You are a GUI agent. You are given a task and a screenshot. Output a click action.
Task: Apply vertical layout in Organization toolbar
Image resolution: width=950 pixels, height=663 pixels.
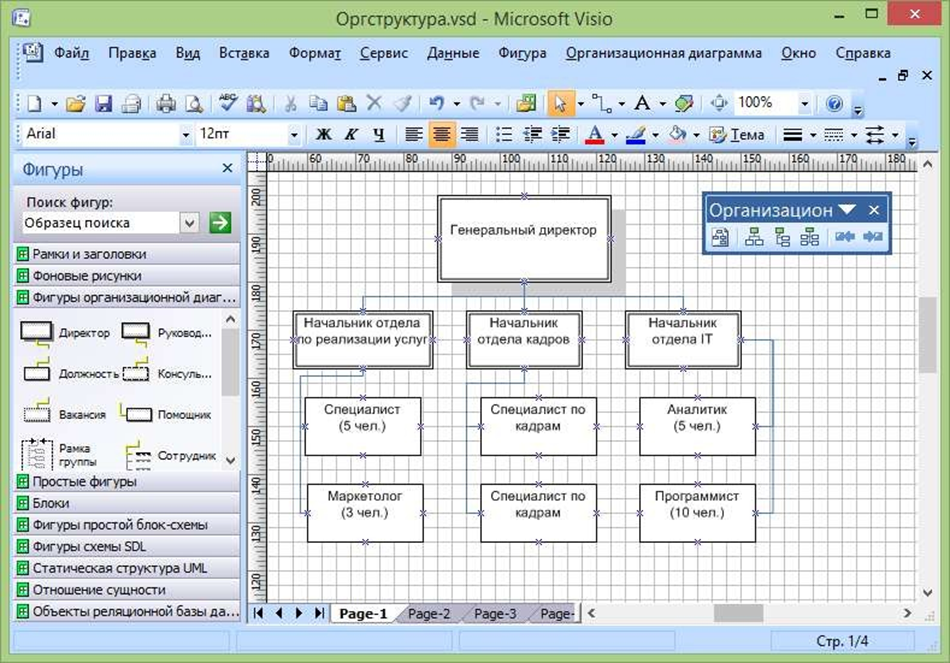(782, 238)
